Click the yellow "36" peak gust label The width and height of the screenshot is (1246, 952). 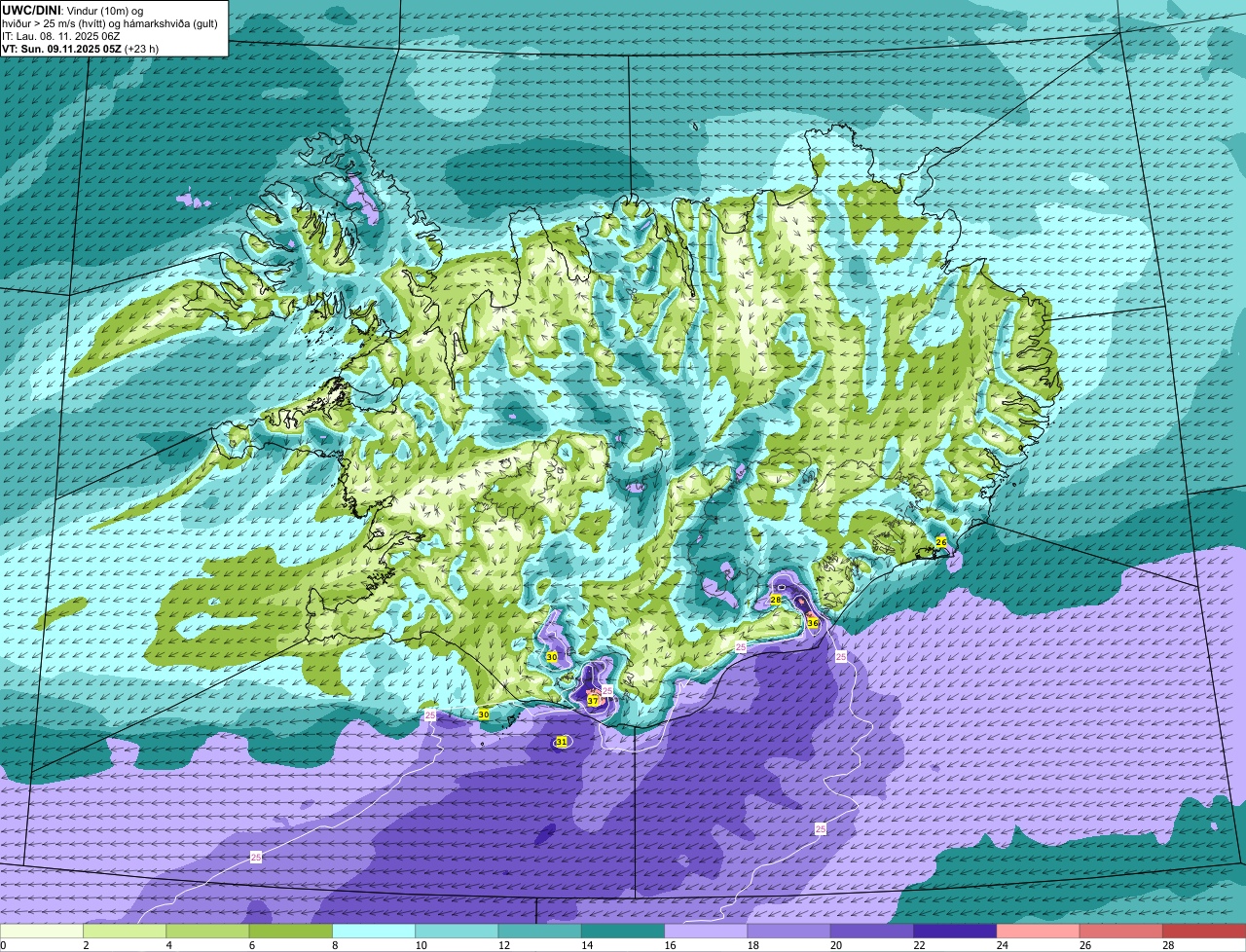(813, 622)
